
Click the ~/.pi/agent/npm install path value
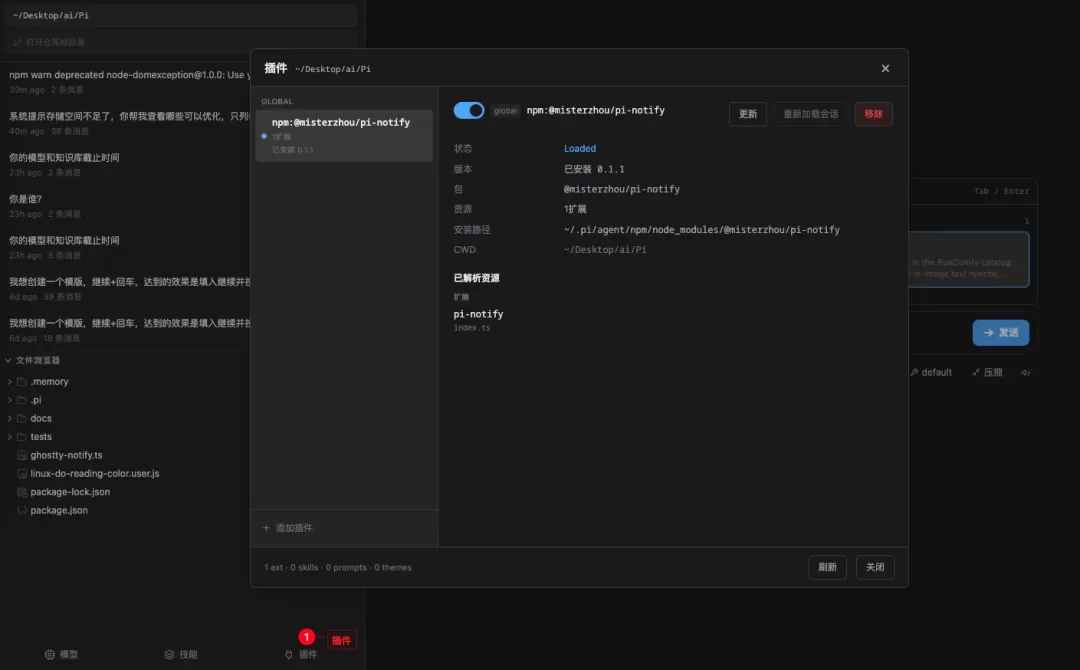click(701, 230)
